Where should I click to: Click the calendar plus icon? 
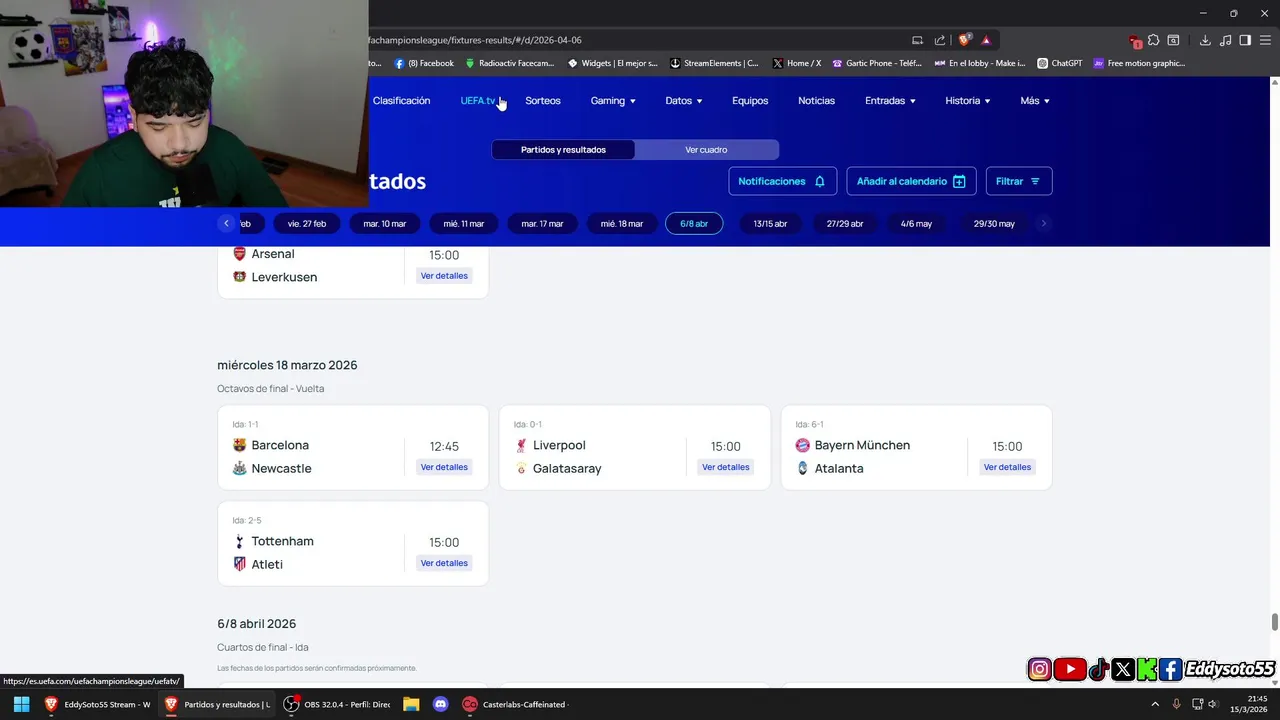[x=959, y=181]
